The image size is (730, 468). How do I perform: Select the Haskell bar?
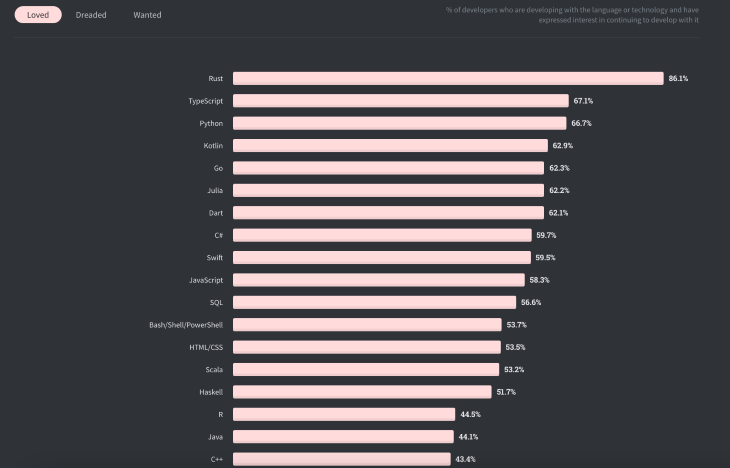pyautogui.click(x=362, y=392)
